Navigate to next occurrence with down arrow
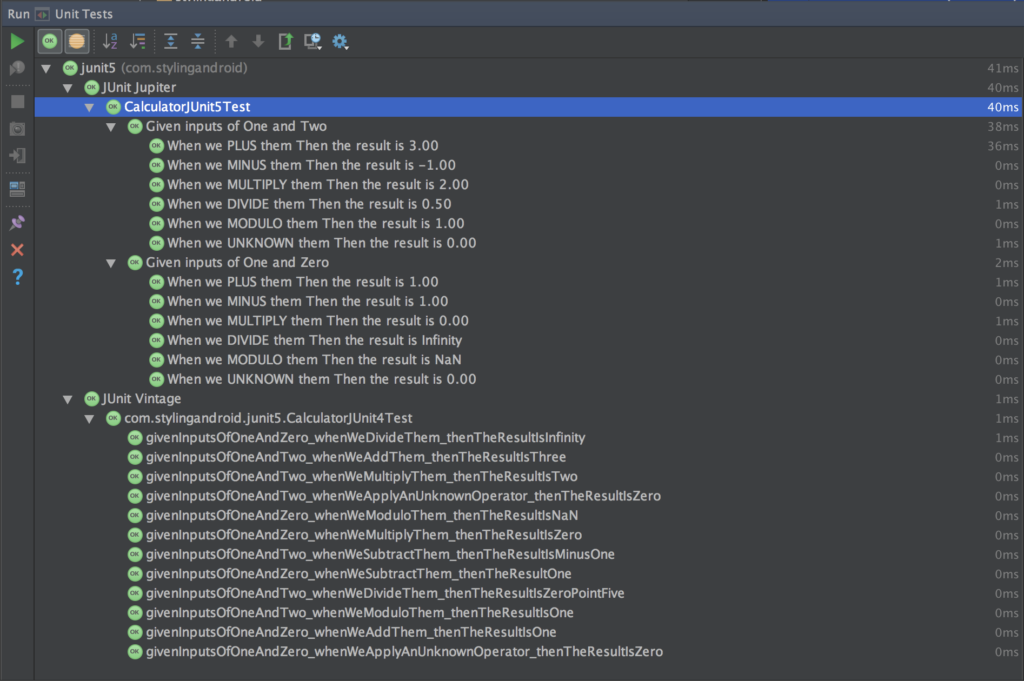 258,41
